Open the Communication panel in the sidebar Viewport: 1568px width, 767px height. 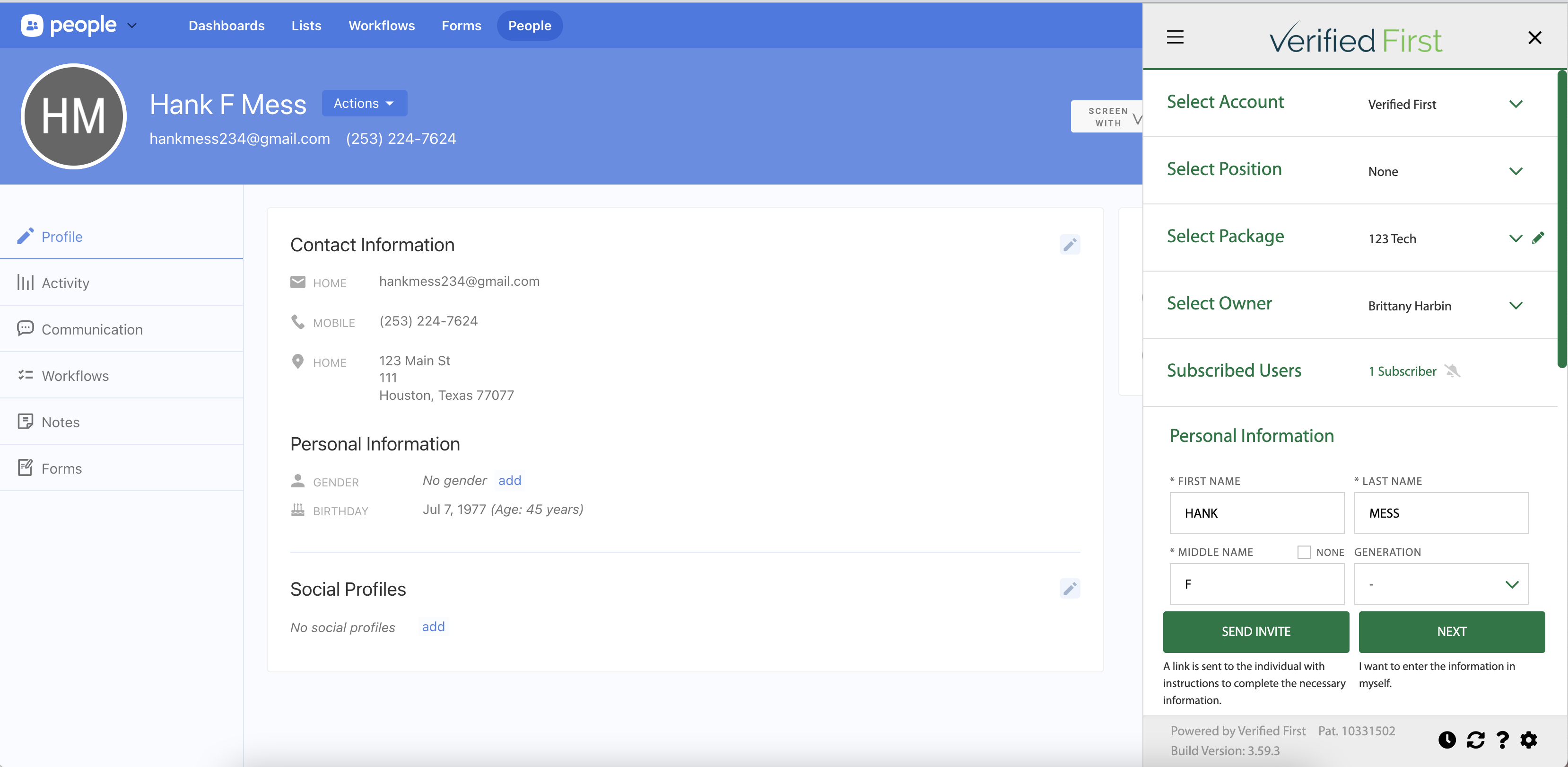[92, 329]
